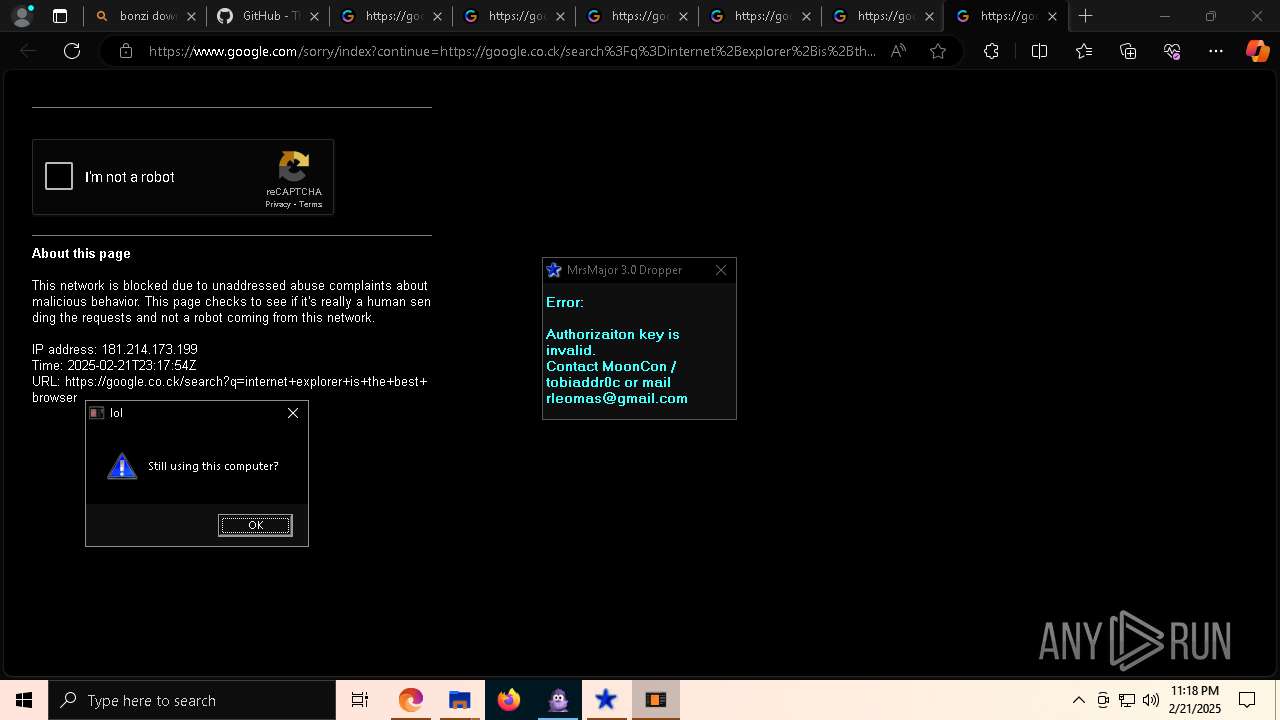
Task: Select the rleomas@gmail.com text in the error
Action: [x=617, y=398]
